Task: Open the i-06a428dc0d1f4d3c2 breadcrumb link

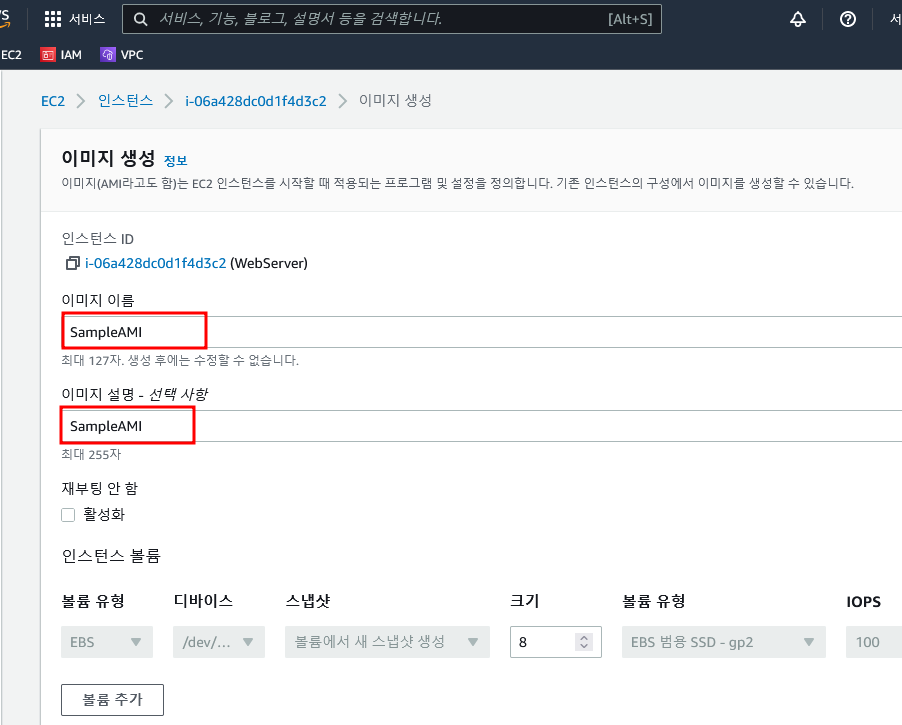Action: tap(255, 101)
